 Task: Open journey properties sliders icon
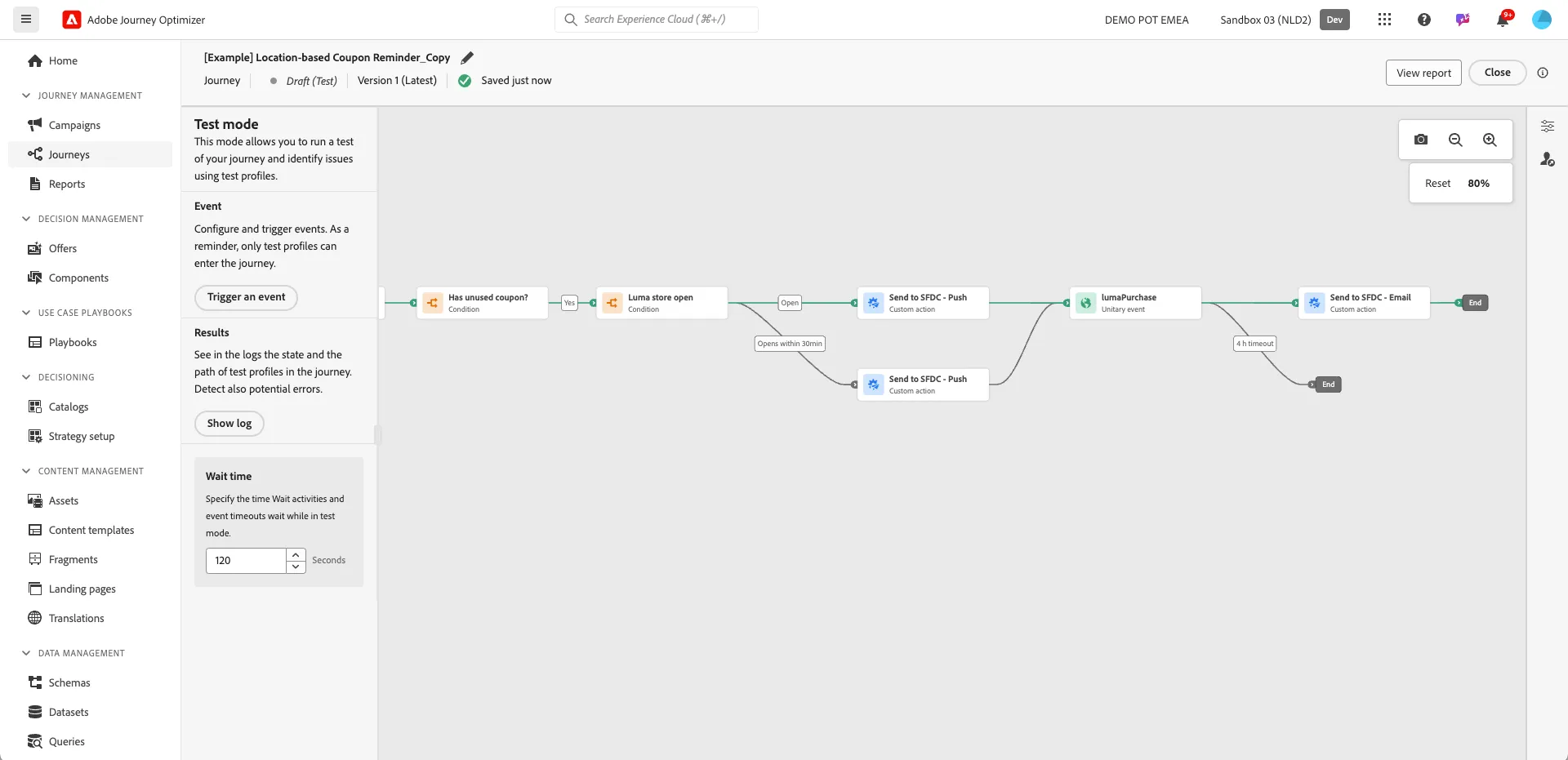[1548, 127]
